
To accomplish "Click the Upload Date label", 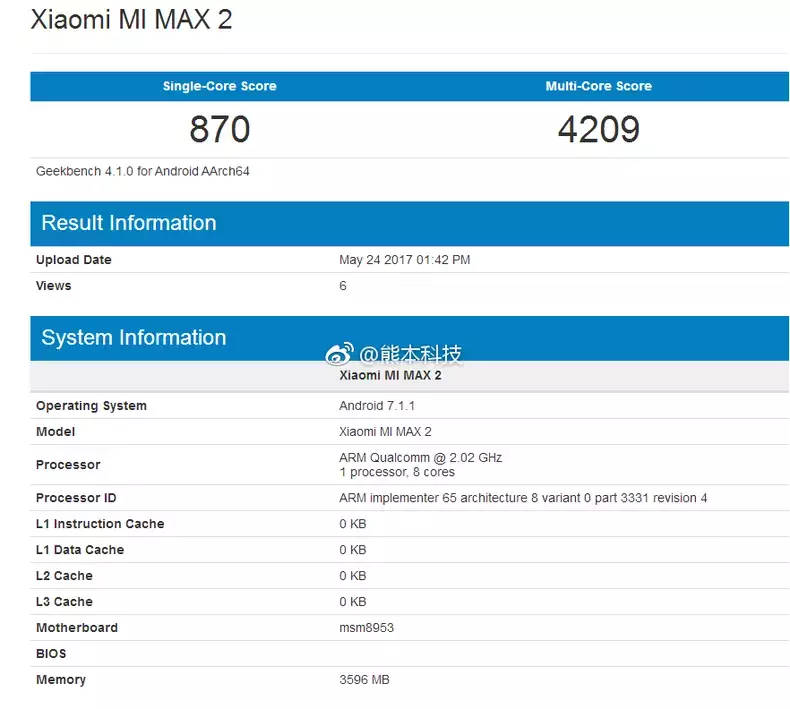I will coord(74,260).
